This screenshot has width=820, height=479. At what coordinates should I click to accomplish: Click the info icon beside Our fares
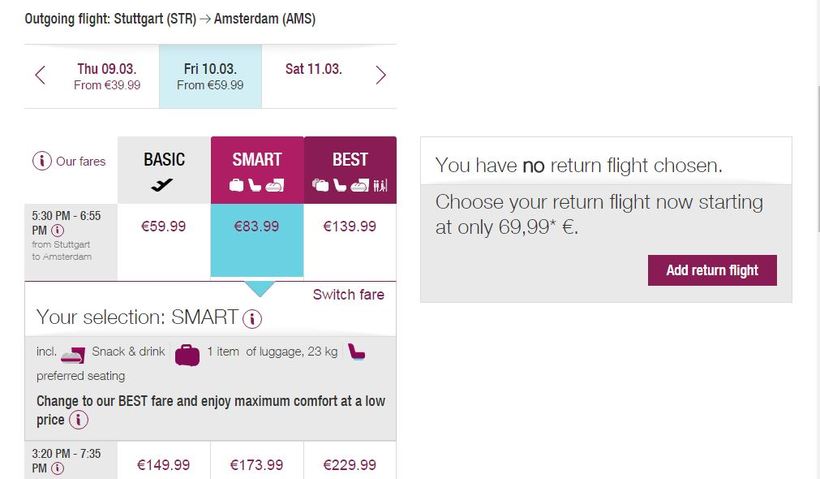point(43,161)
